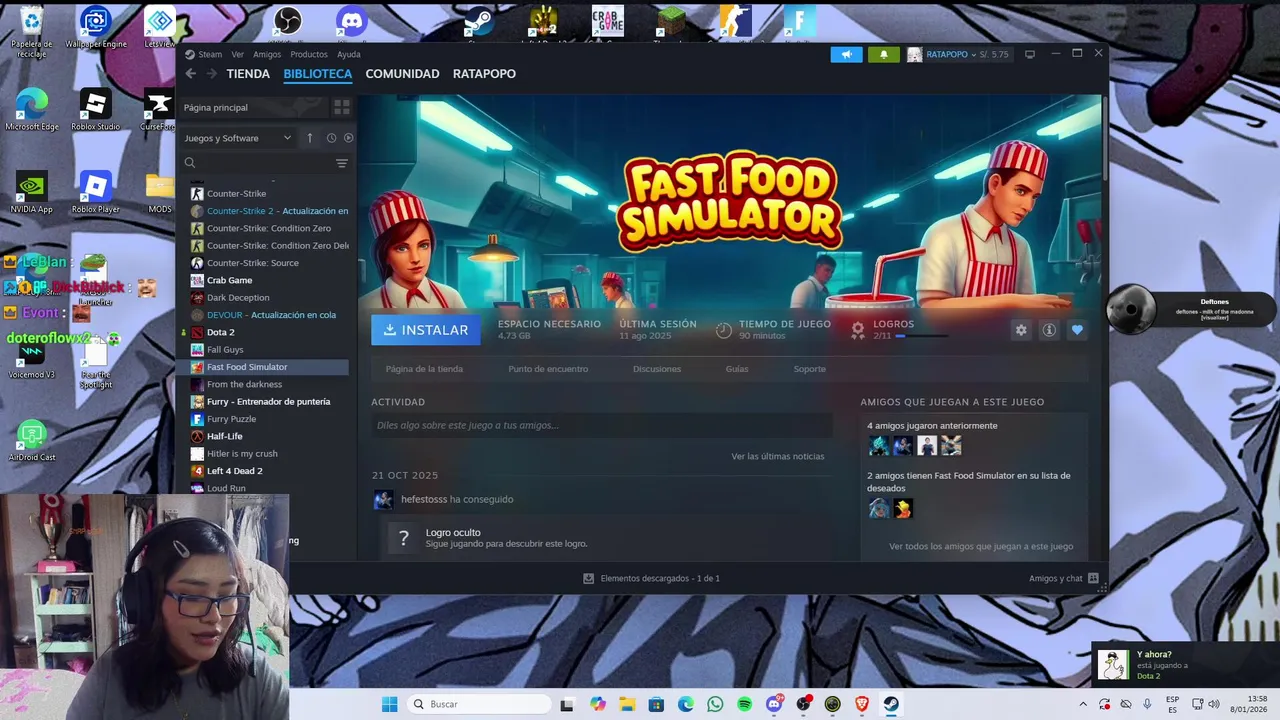
Task: Filter to ready-to-play games via play icon
Action: [x=348, y=138]
